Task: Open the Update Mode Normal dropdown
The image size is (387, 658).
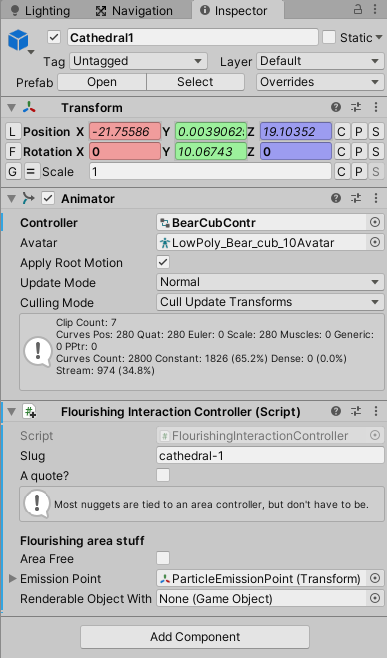Action: click(270, 282)
